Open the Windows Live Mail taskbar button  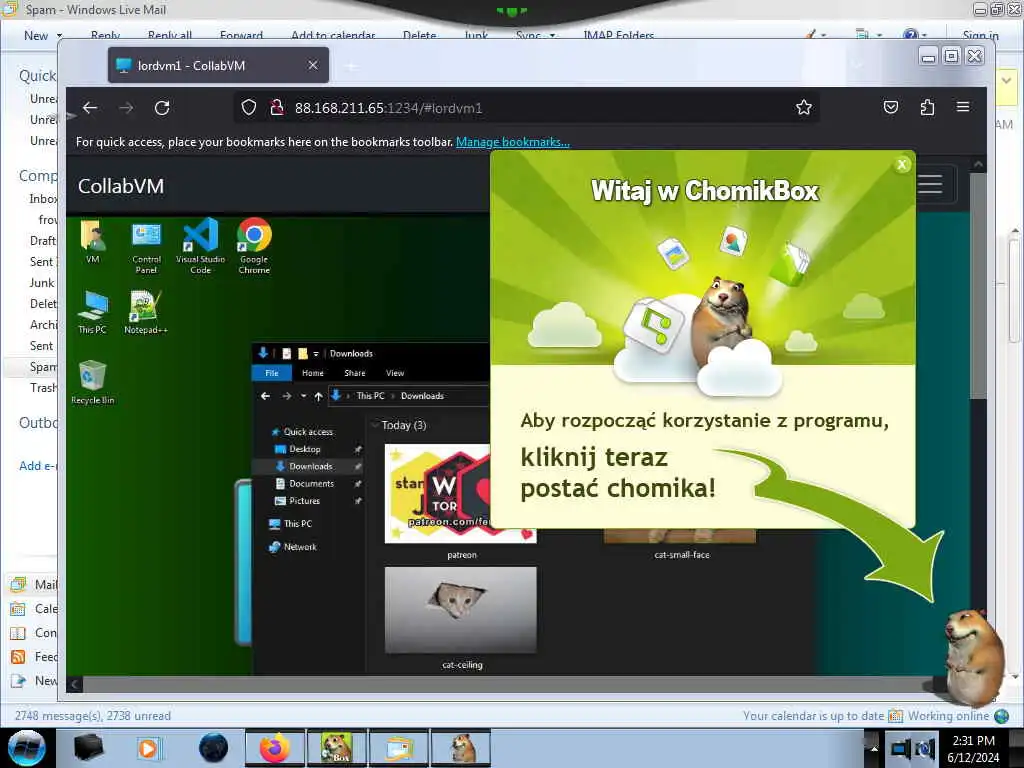click(399, 748)
